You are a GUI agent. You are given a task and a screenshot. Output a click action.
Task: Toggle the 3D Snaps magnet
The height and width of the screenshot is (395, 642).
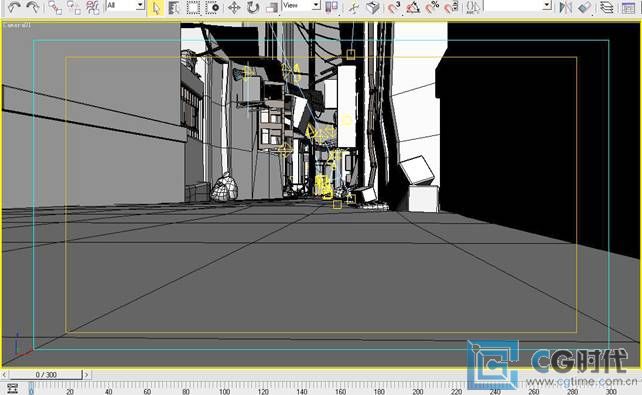pos(393,8)
